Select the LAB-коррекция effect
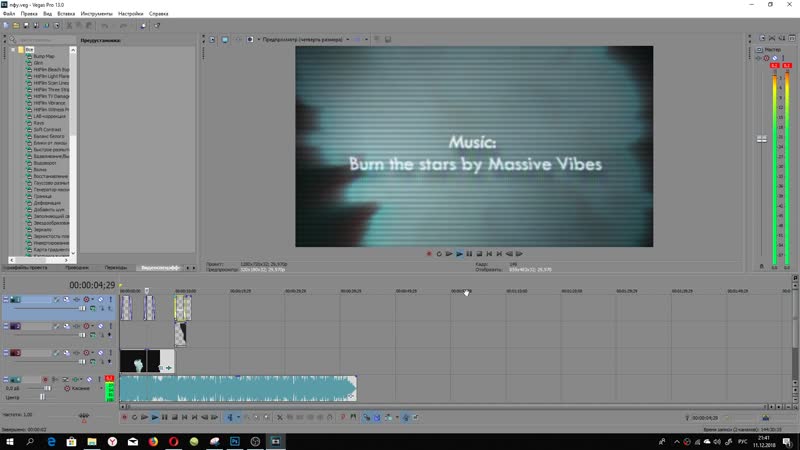Screen dimensions: 800x450 click(49, 116)
